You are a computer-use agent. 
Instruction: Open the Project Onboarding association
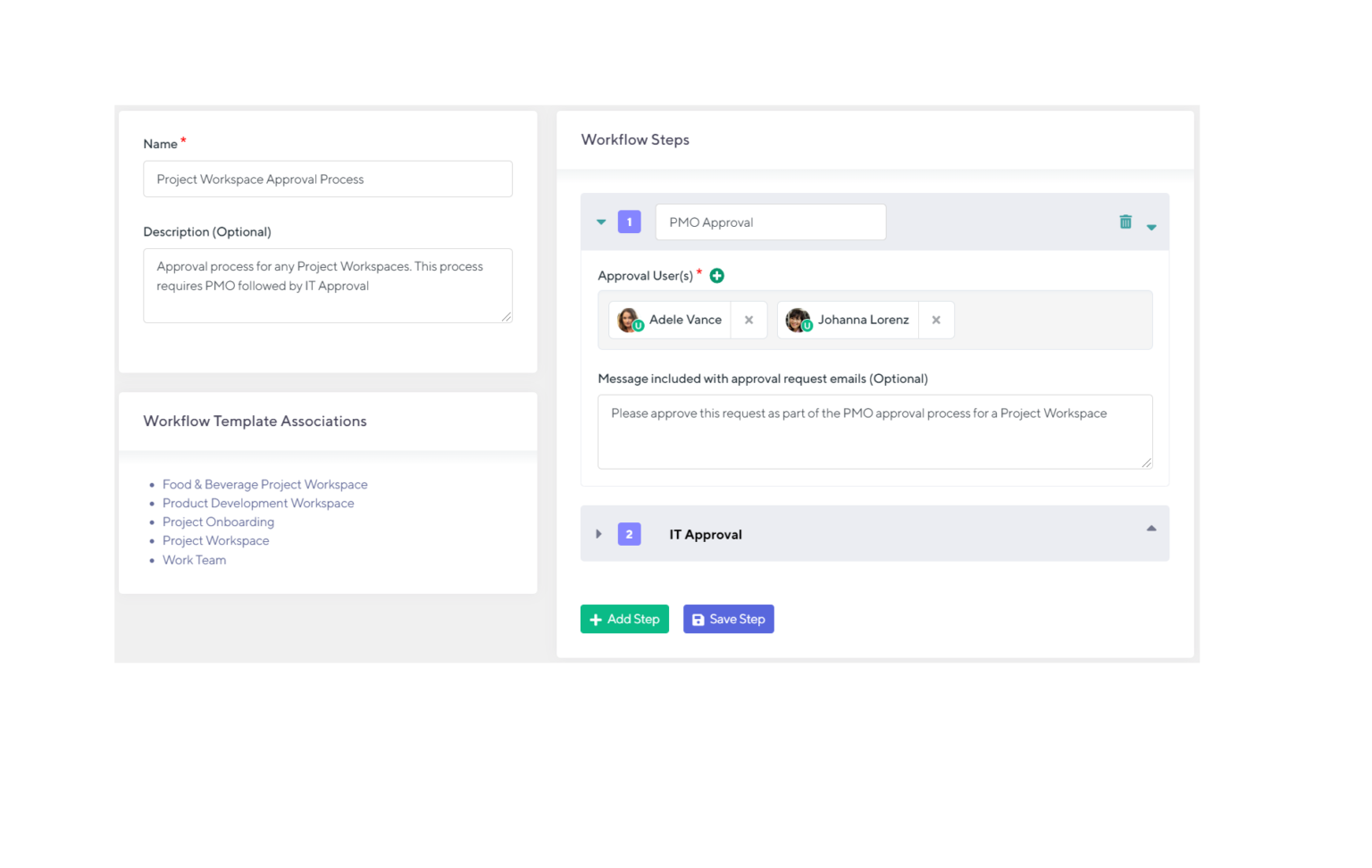(218, 522)
